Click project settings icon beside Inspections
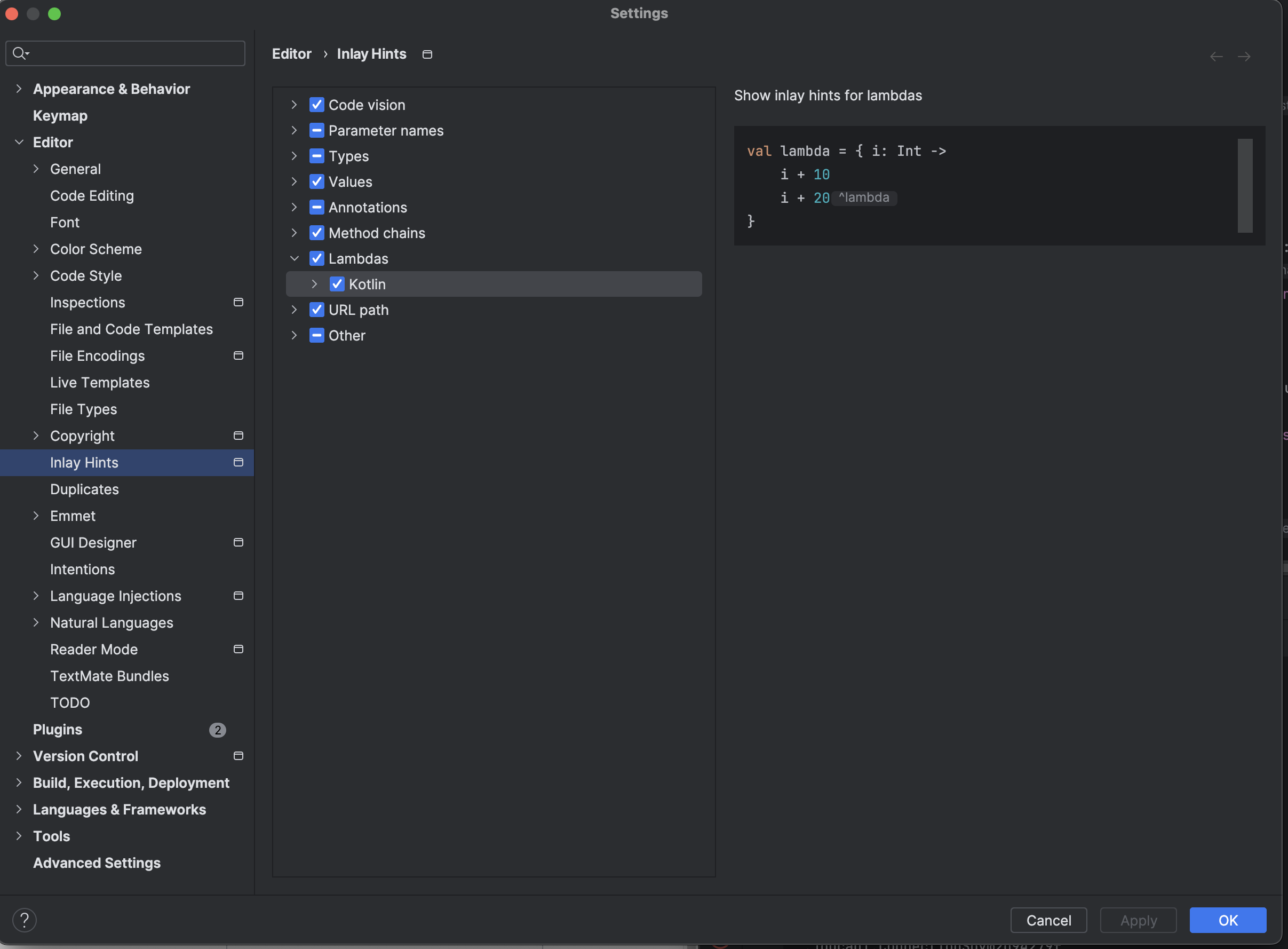The image size is (1288, 949). tap(238, 302)
